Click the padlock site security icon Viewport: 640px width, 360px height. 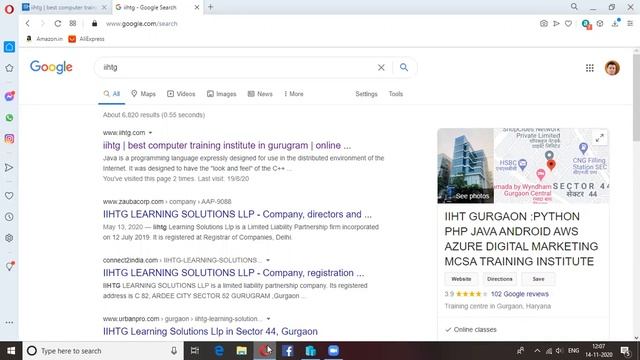pos(95,24)
